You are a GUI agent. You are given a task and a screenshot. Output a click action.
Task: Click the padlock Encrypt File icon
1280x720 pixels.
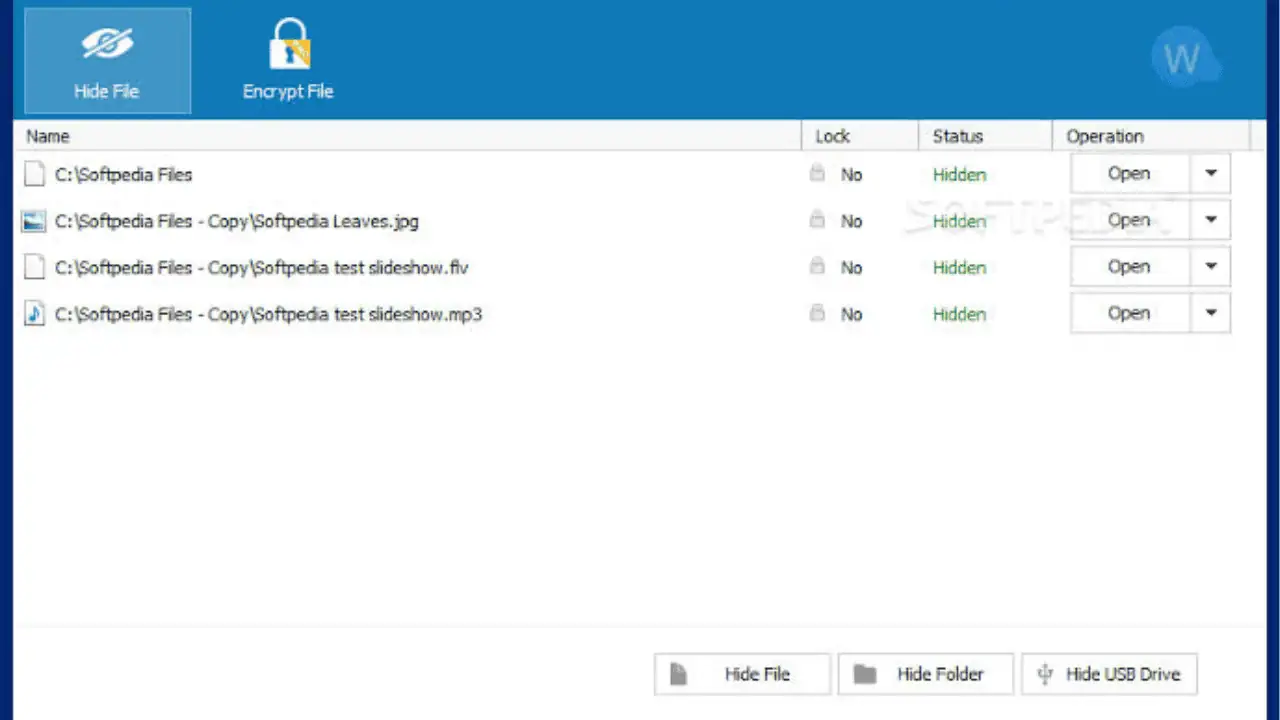click(x=289, y=43)
